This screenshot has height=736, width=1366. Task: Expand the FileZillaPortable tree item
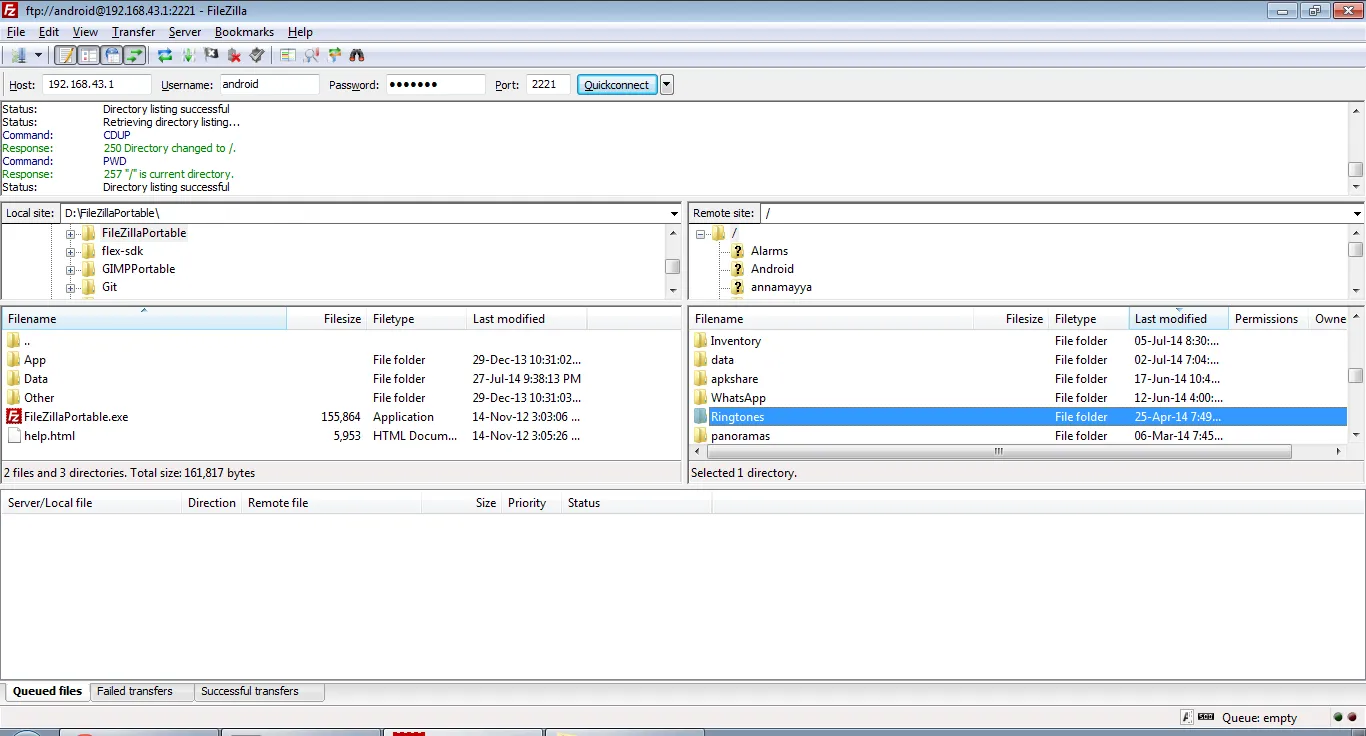(x=69, y=232)
